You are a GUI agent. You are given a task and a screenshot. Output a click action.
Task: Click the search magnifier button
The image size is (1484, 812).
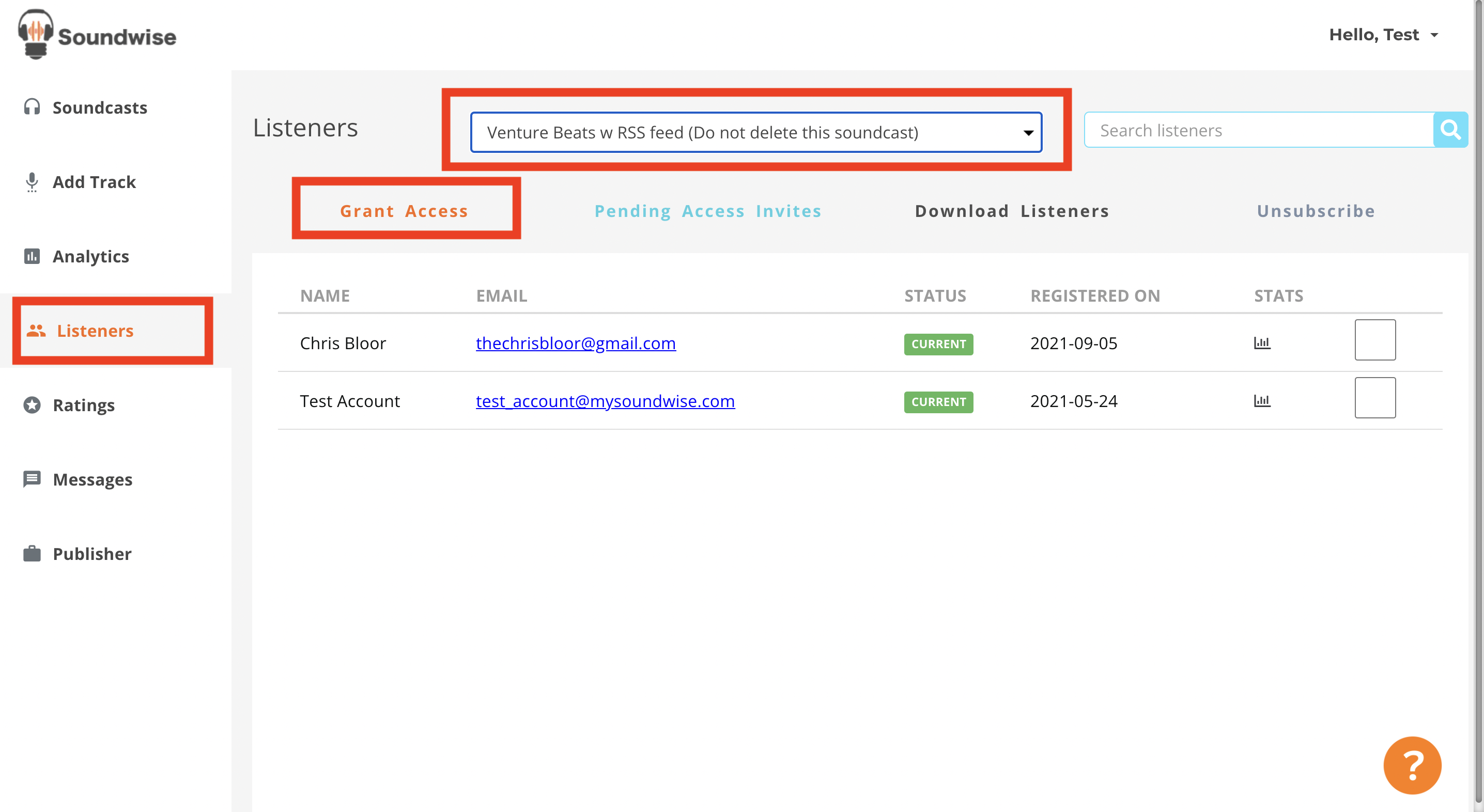coord(1450,130)
